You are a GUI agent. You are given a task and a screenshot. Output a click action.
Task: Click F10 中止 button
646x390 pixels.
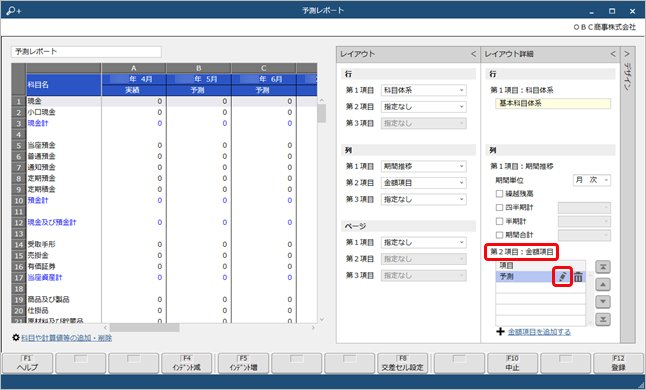(x=512, y=363)
